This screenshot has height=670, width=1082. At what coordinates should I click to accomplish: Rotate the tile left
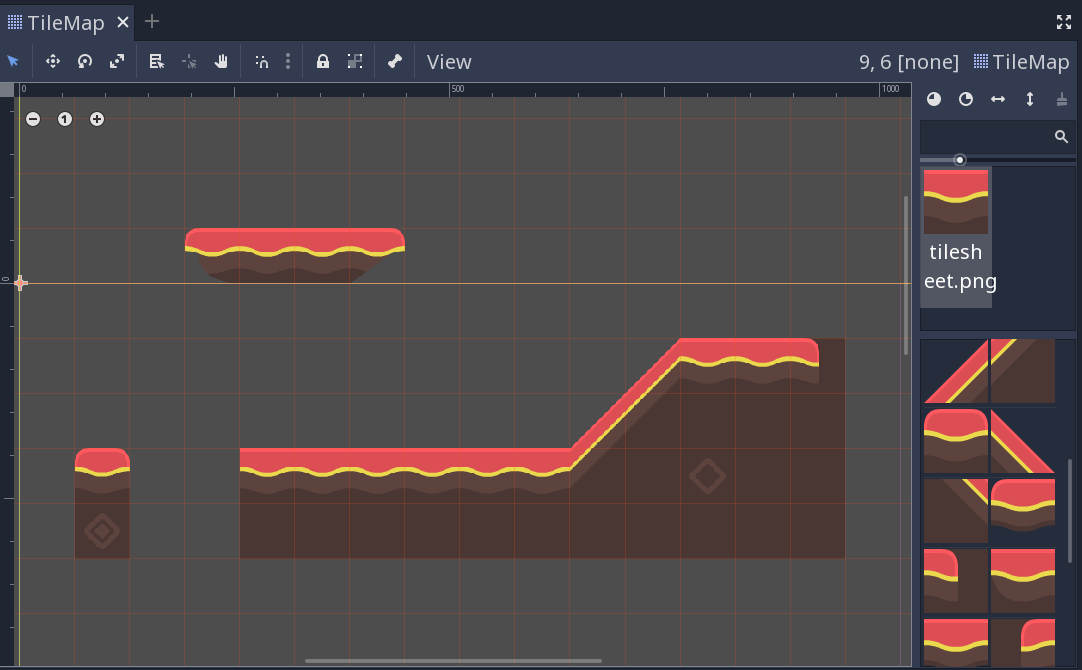click(933, 99)
